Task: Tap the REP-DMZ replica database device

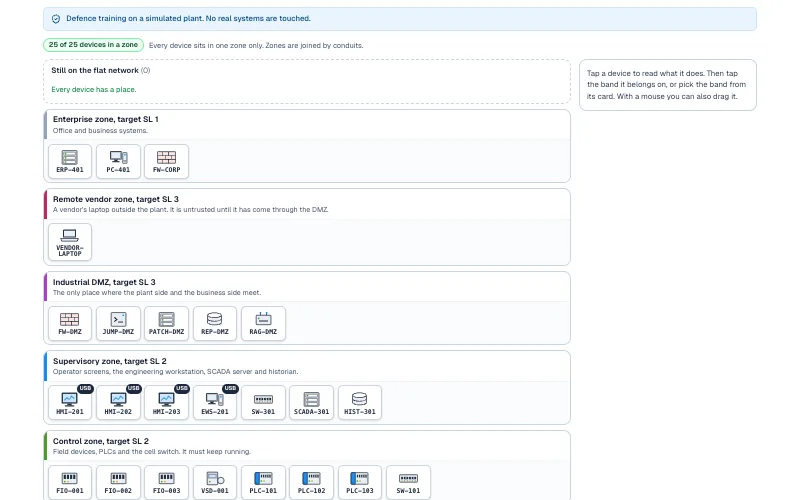Action: (x=215, y=323)
